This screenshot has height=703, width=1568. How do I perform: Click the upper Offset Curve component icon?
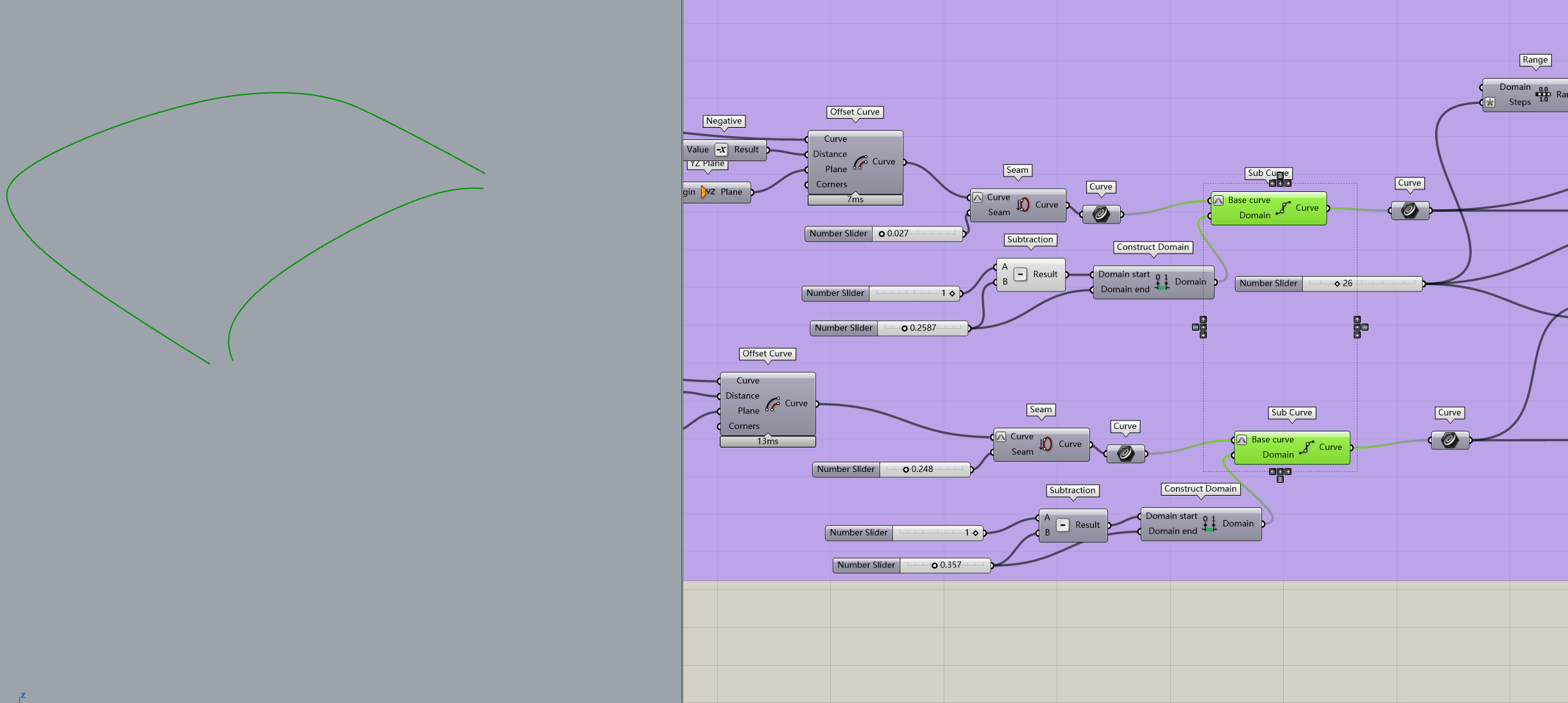point(860,162)
